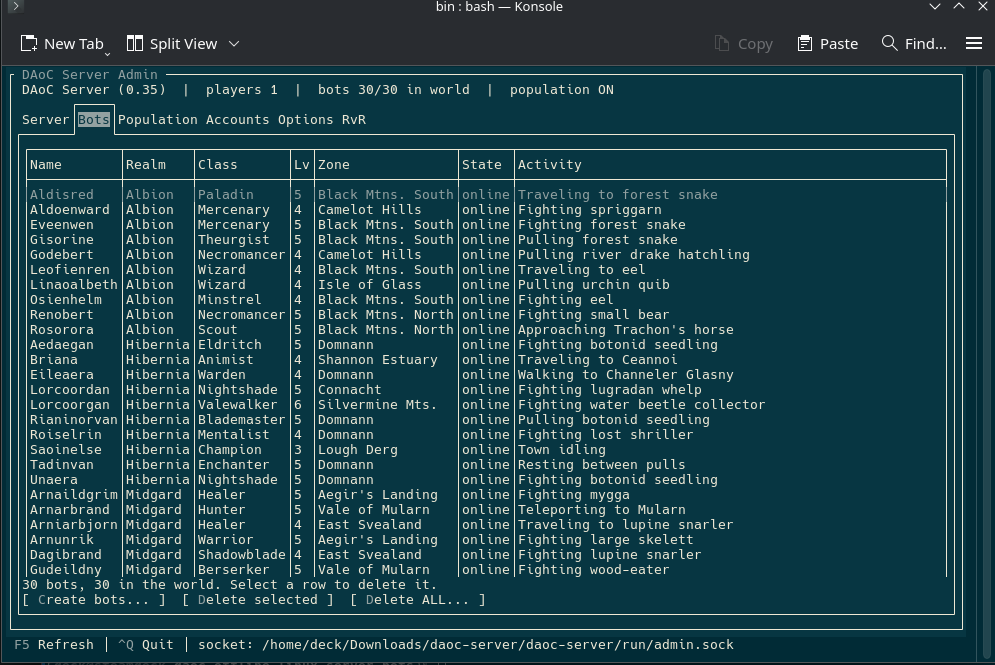Click the Copy toolbar button
The height and width of the screenshot is (665, 995).
(x=743, y=44)
